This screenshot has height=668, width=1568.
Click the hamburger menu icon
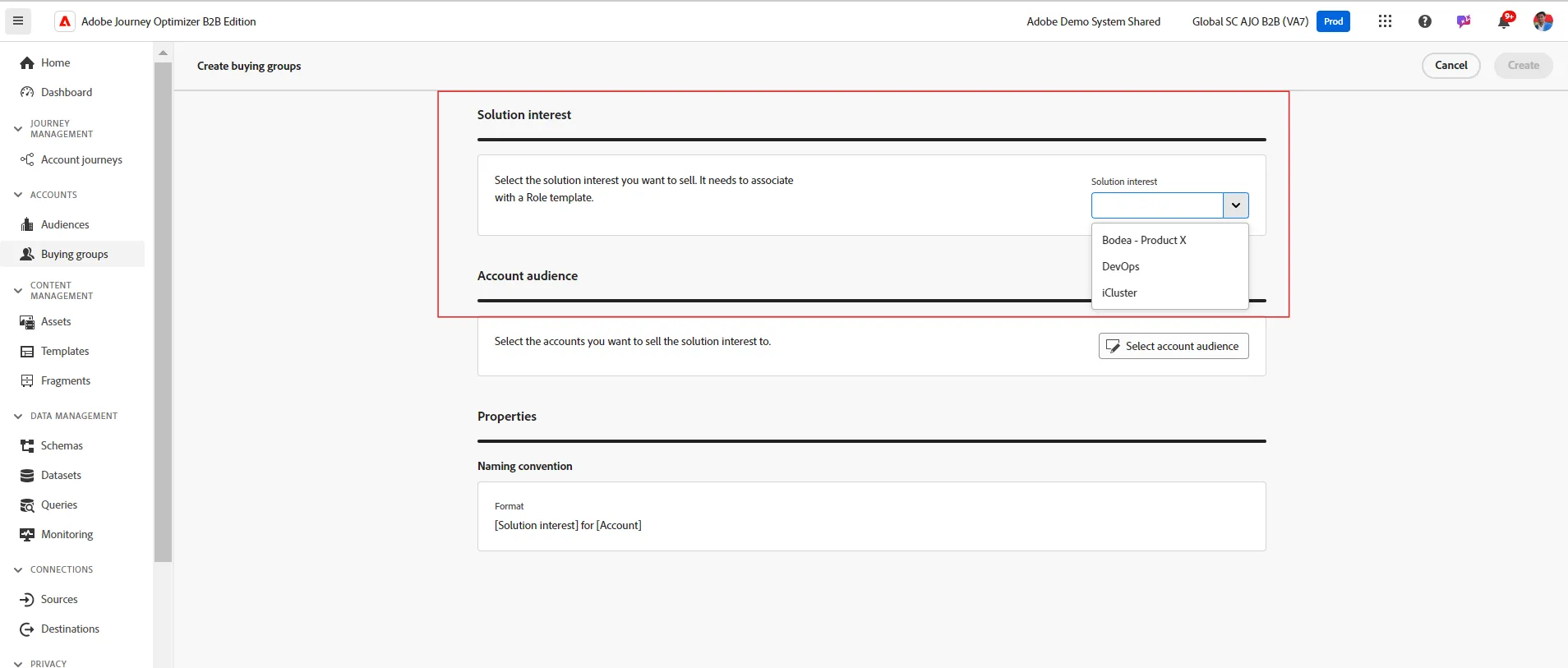click(x=18, y=21)
